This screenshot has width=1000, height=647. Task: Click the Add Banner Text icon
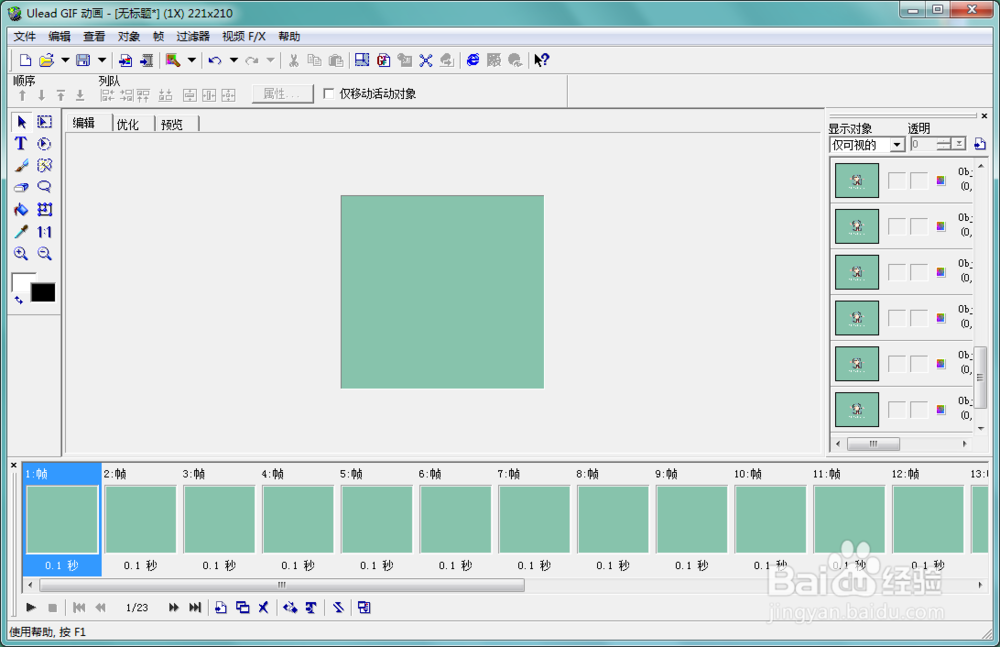pyautogui.click(x=311, y=607)
